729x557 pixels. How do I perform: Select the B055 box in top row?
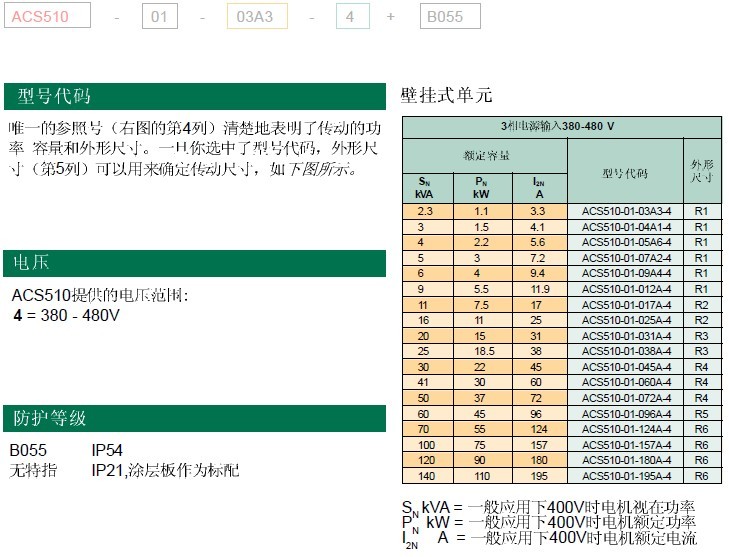(448, 17)
